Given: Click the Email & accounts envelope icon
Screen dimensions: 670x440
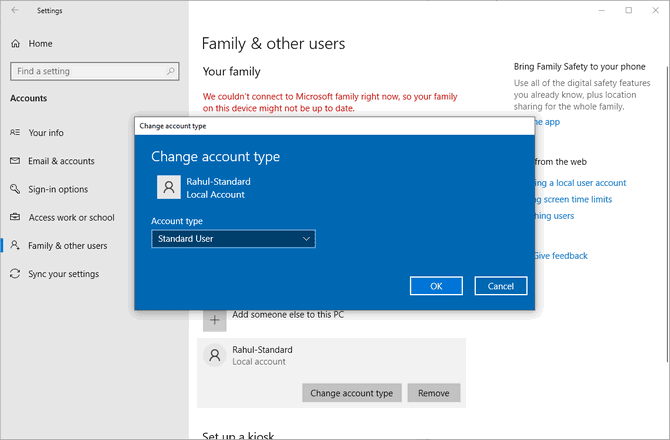Looking at the screenshot, I should (16, 161).
